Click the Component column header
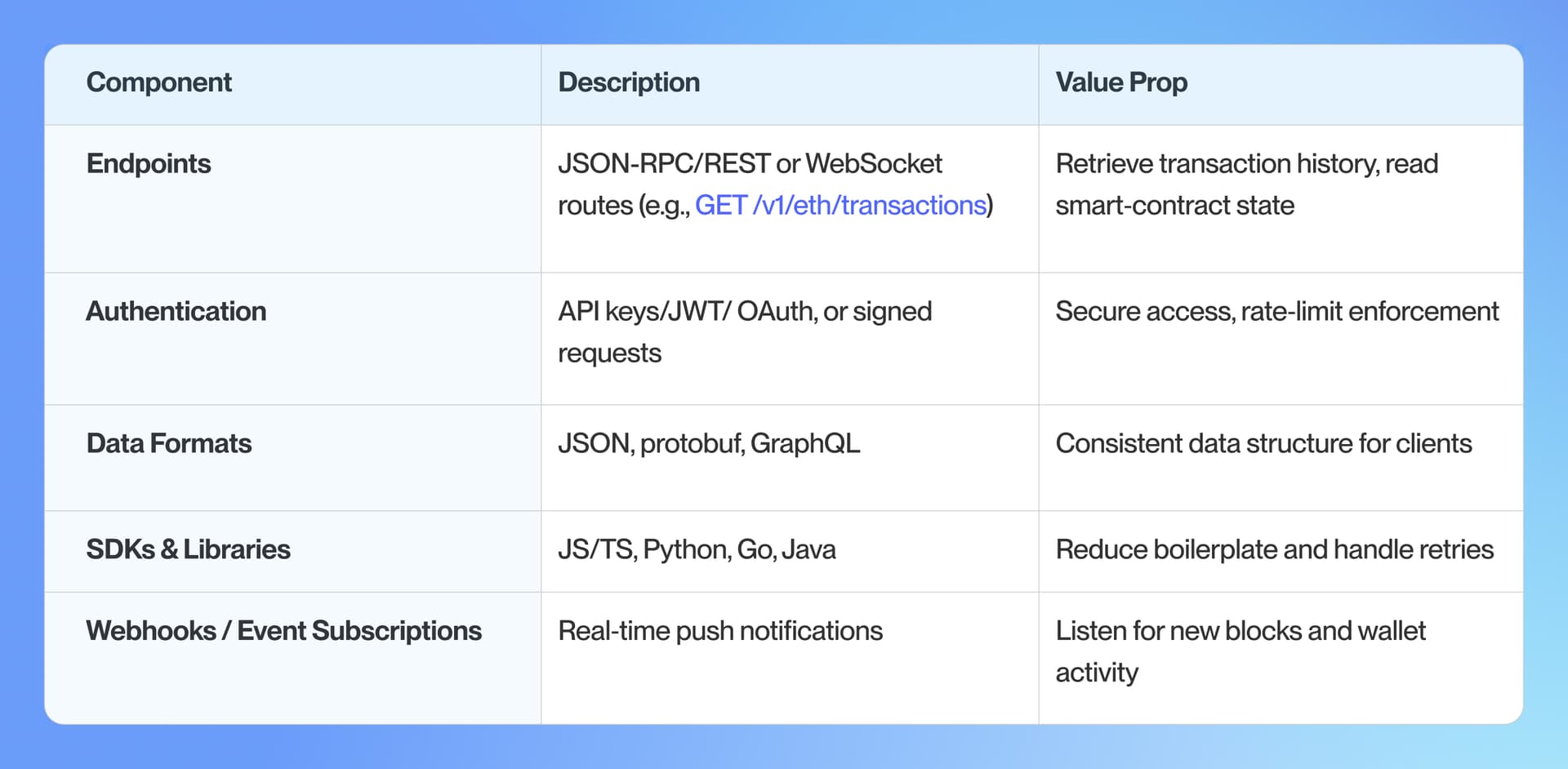This screenshot has width=1568, height=769. (159, 82)
